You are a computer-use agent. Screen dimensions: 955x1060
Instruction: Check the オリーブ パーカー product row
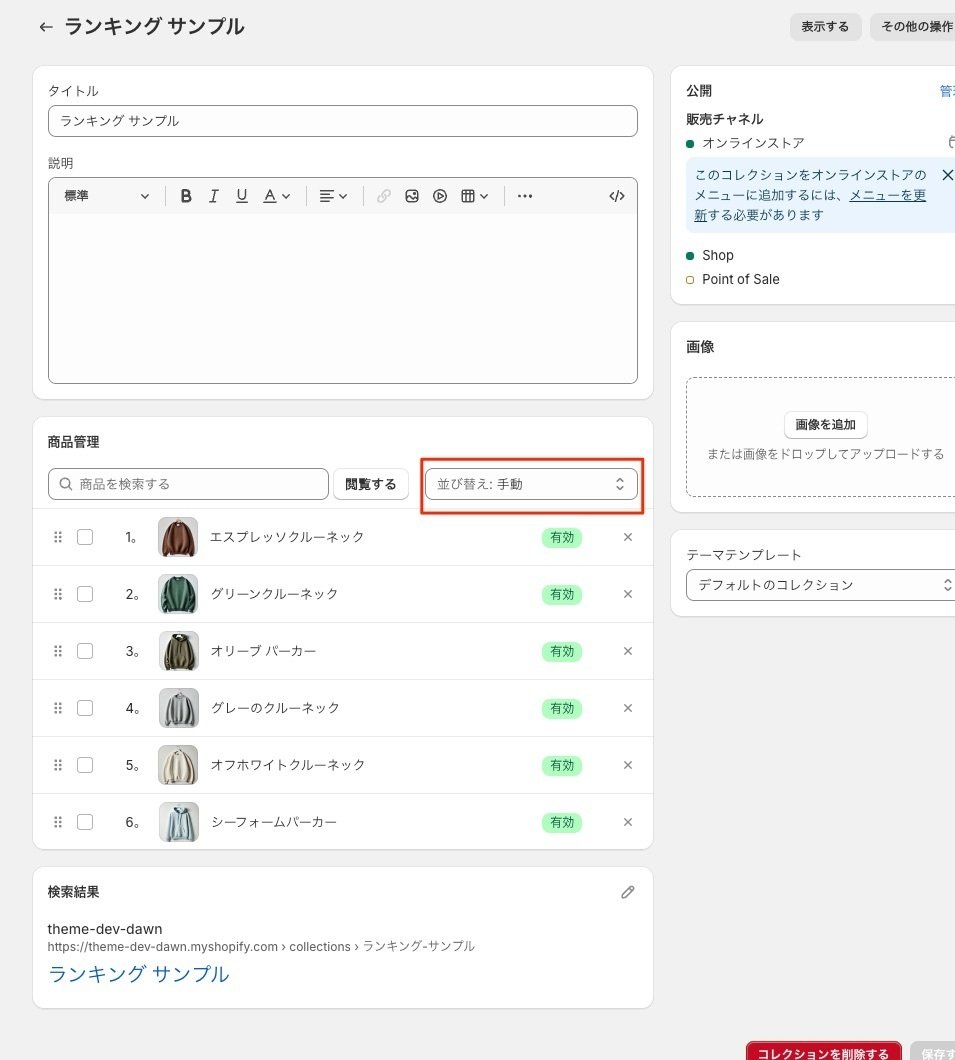point(85,651)
